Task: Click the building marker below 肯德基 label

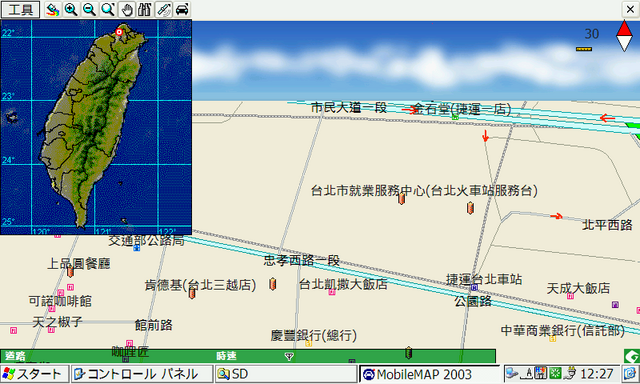Action: 192,293
